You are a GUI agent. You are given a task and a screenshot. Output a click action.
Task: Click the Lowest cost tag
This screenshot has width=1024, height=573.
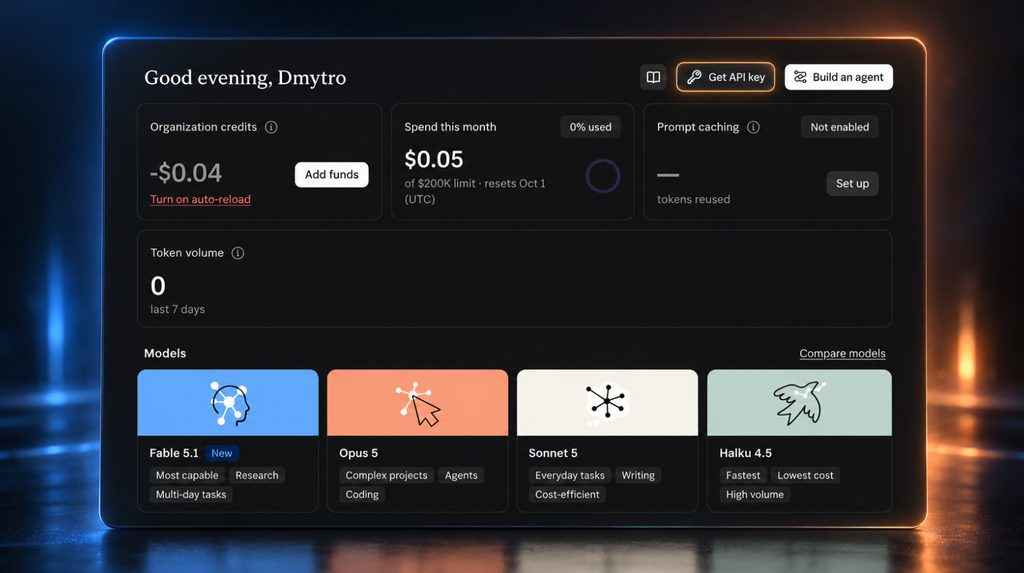(805, 475)
